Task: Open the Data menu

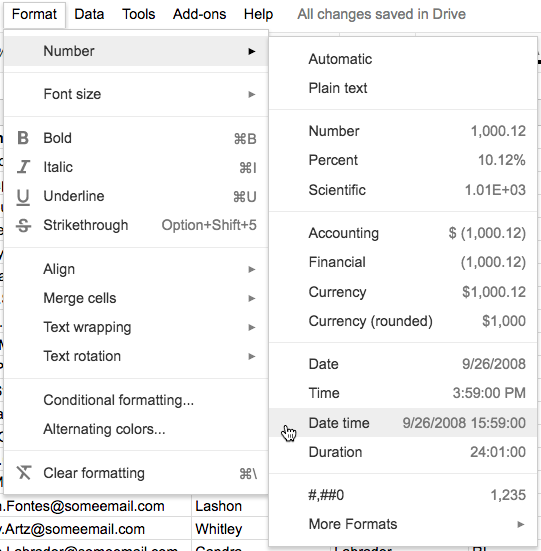Action: coord(89,14)
